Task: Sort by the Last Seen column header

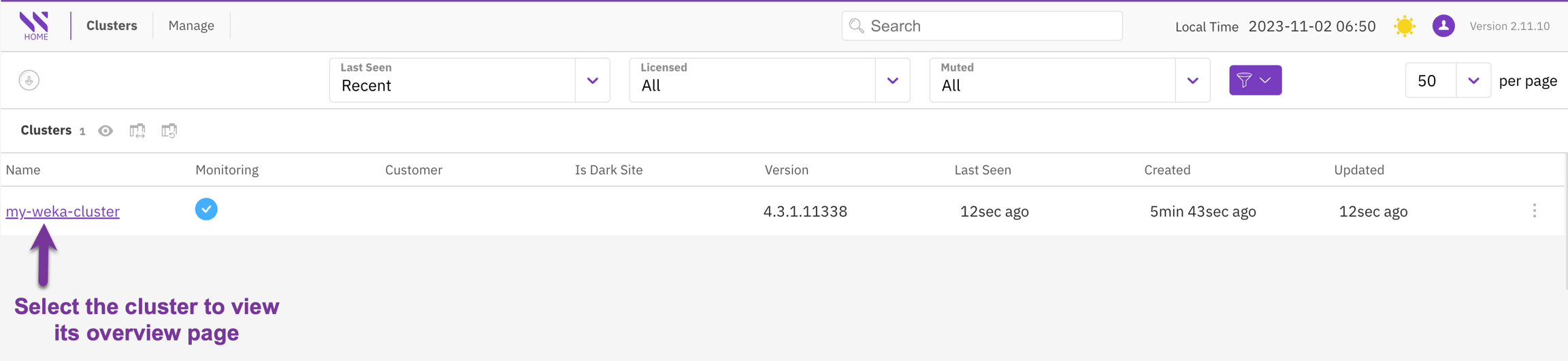Action: coord(982,170)
